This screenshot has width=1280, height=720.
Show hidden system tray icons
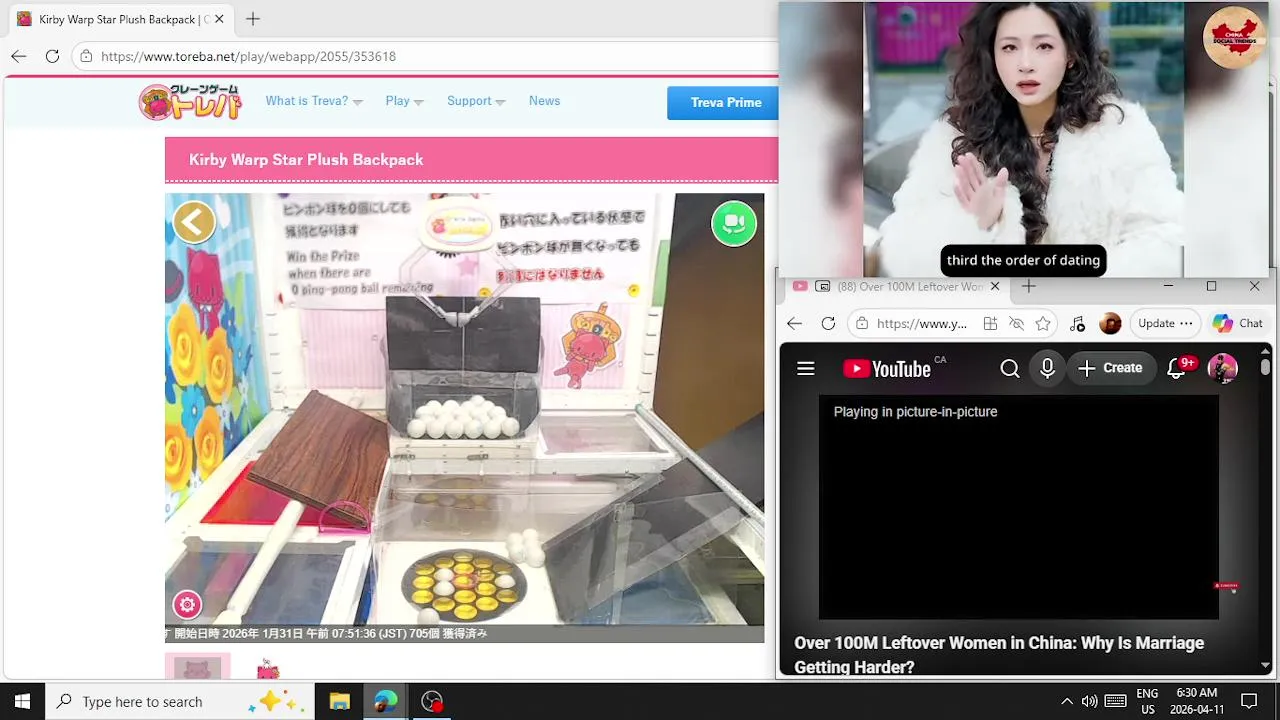[x=1066, y=701]
